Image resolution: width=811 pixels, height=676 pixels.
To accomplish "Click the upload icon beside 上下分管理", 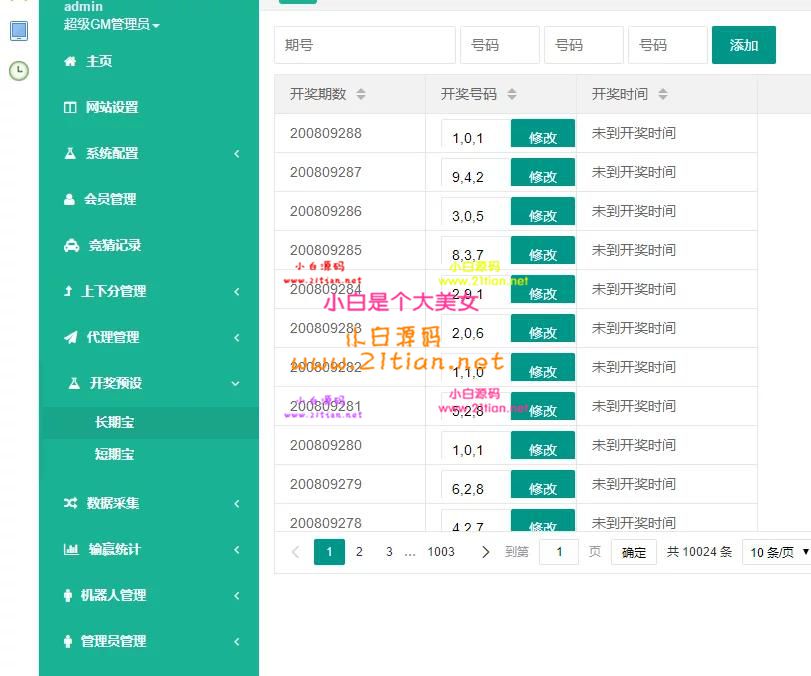I will tap(68, 291).
